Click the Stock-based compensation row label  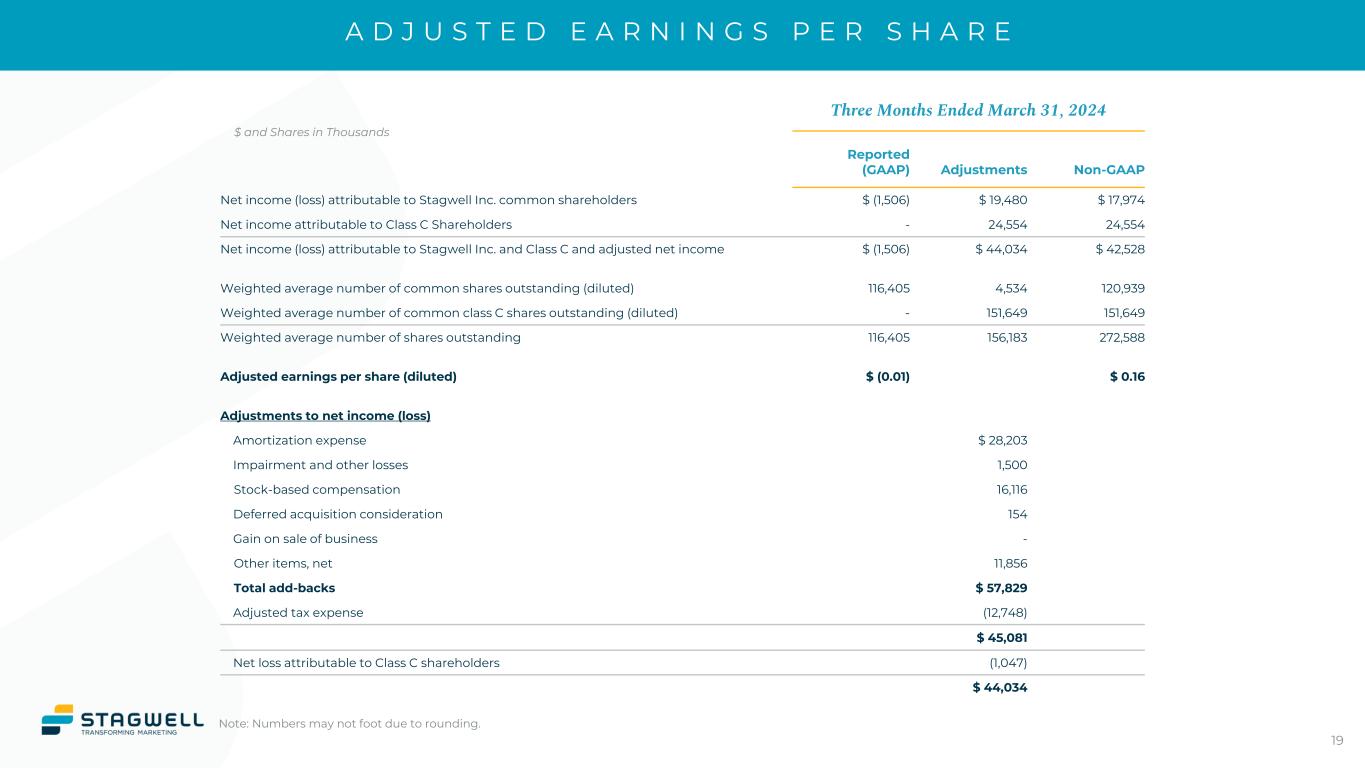pos(316,490)
